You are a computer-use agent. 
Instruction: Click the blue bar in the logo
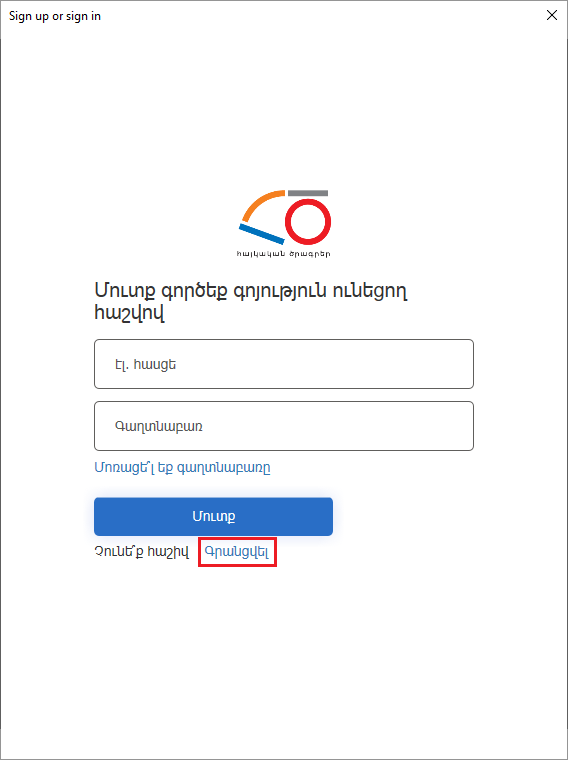point(262,234)
